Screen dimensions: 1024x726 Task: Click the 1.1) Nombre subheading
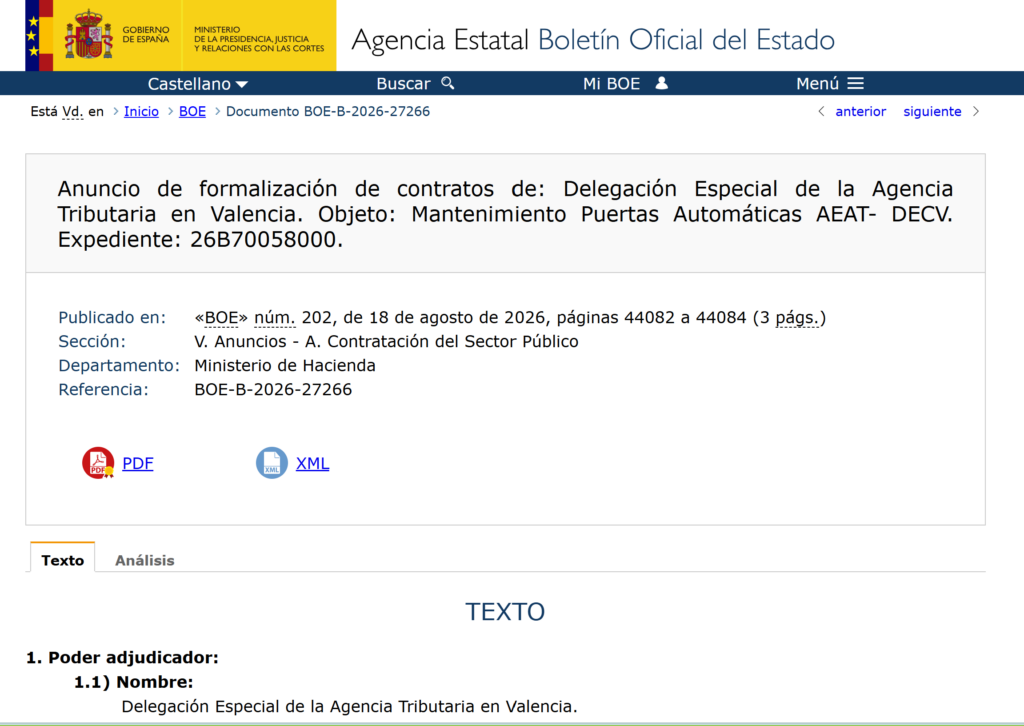coord(133,682)
